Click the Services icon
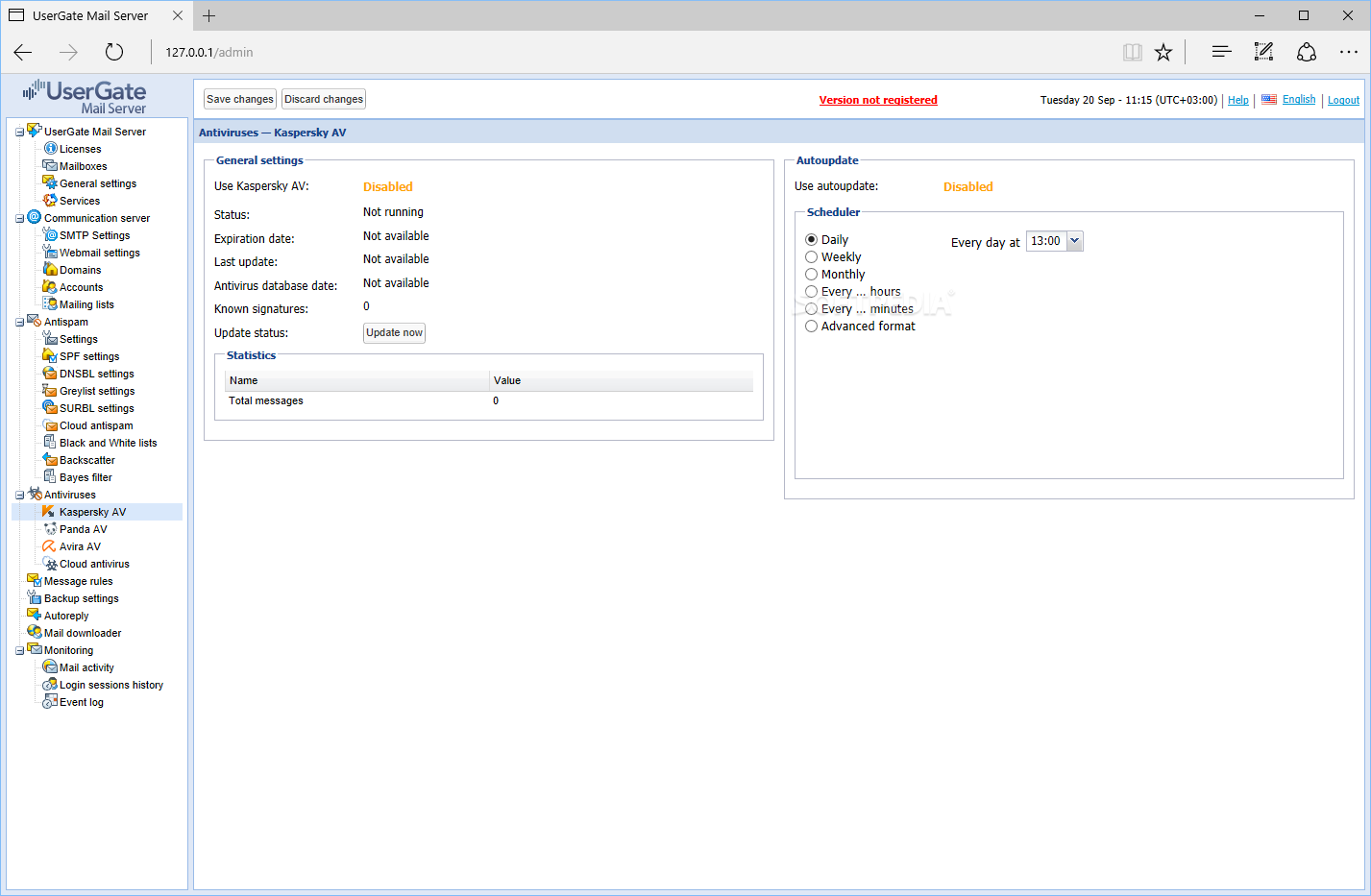The width and height of the screenshot is (1371, 896). pos(50,201)
